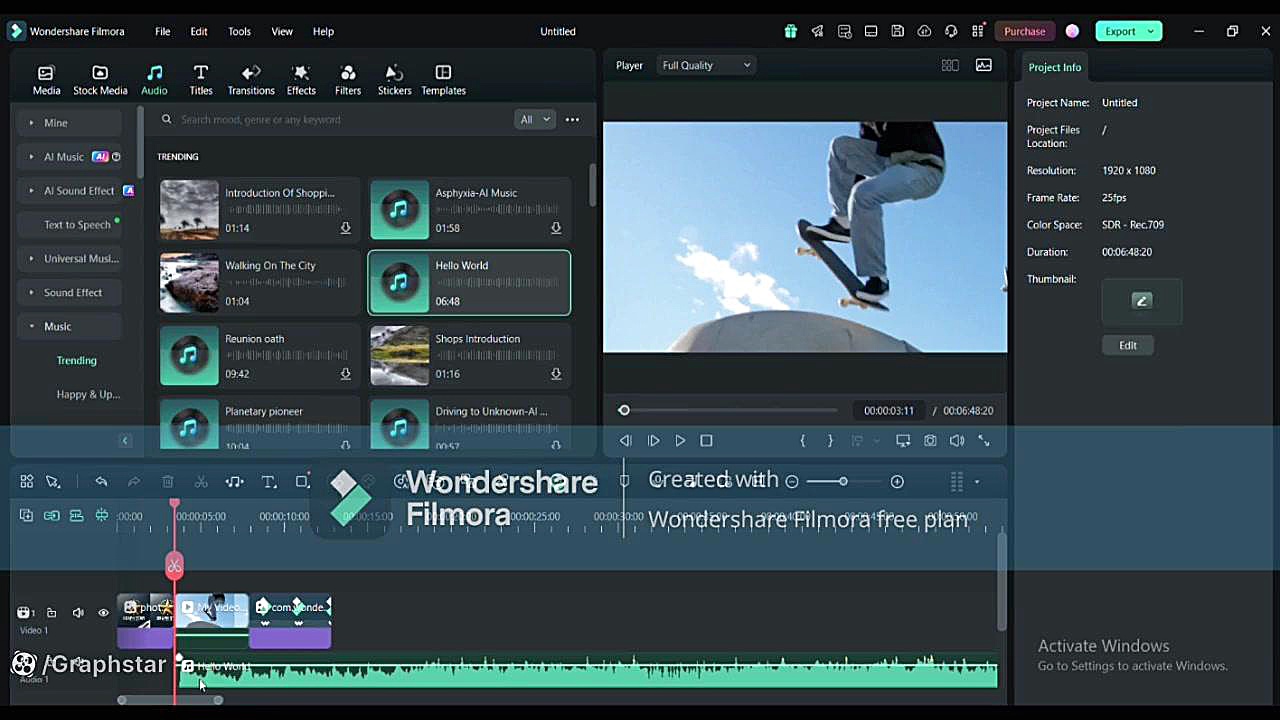Click the headset support icon
The height and width of the screenshot is (720, 1280).
(951, 31)
